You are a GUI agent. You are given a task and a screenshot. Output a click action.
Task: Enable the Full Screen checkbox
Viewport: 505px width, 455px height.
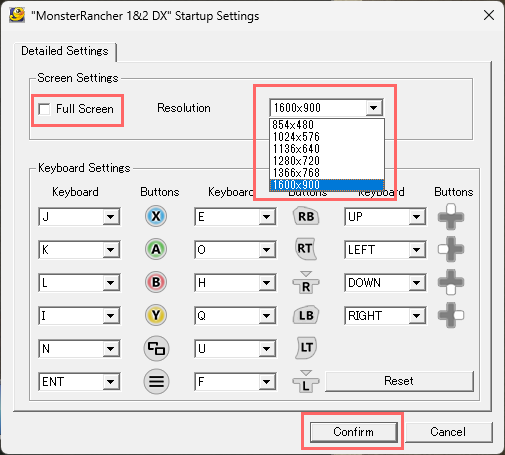44,109
